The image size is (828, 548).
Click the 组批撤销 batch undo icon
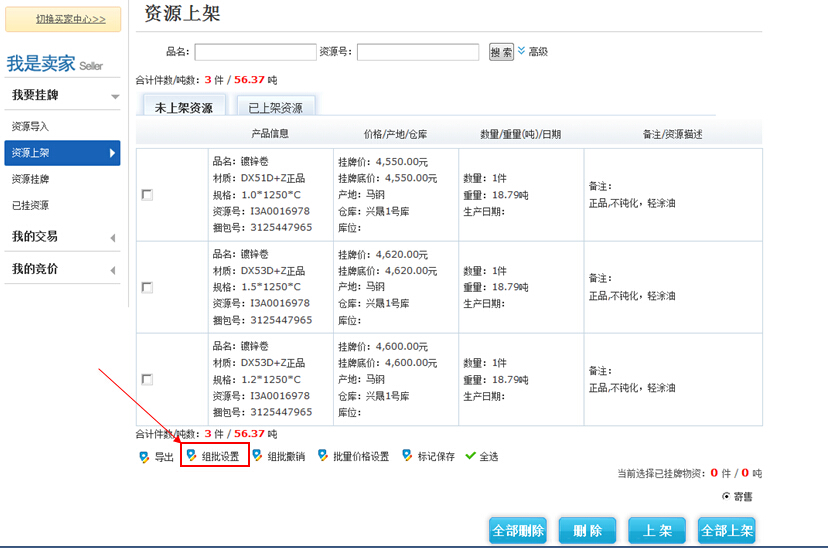coord(257,455)
